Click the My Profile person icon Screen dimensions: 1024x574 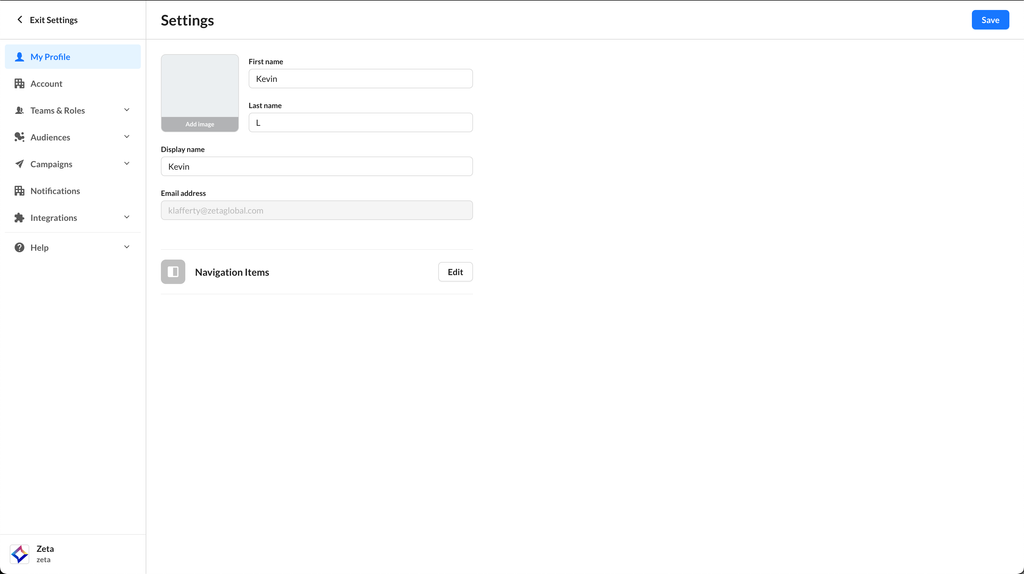[x=19, y=57]
